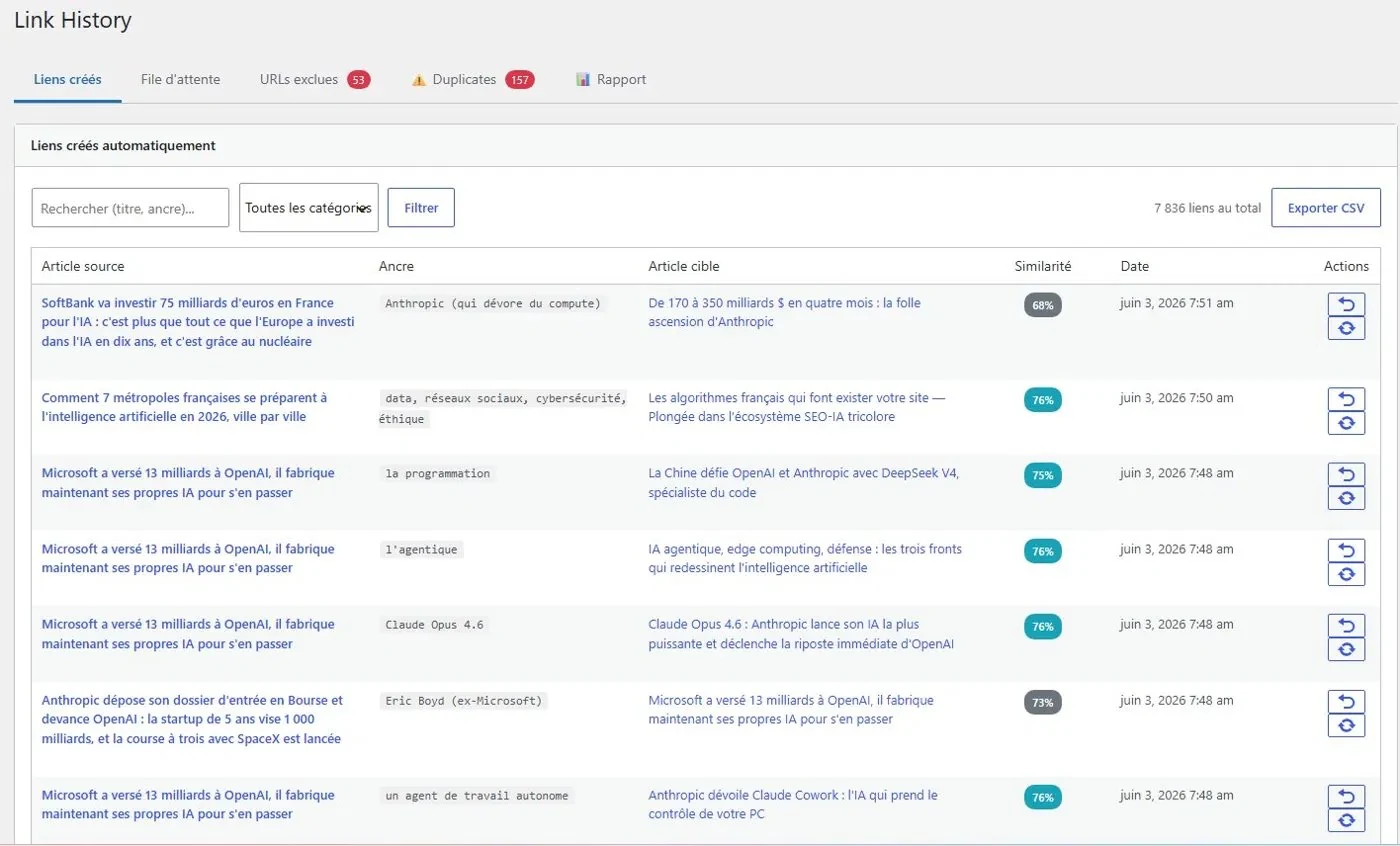Open source article "Comment 7 métropoles françaises"
The height and width of the screenshot is (846, 1400).
tap(184, 407)
